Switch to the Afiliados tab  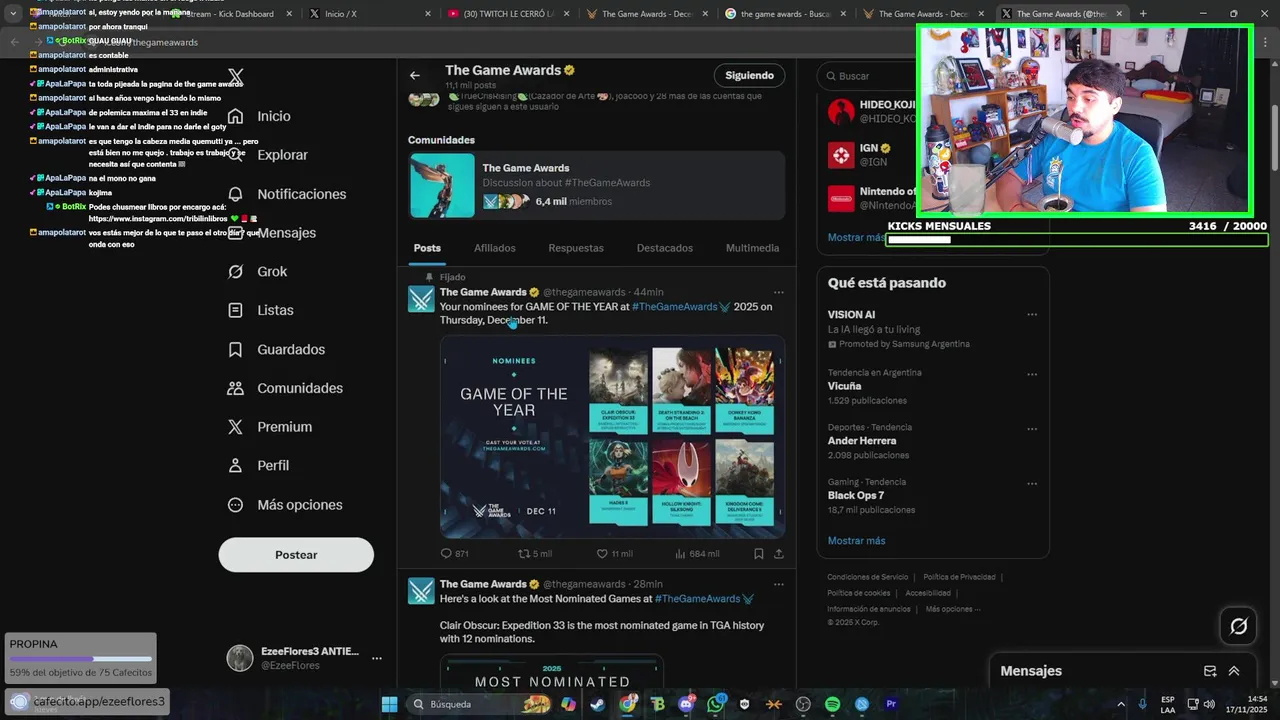[x=495, y=248]
